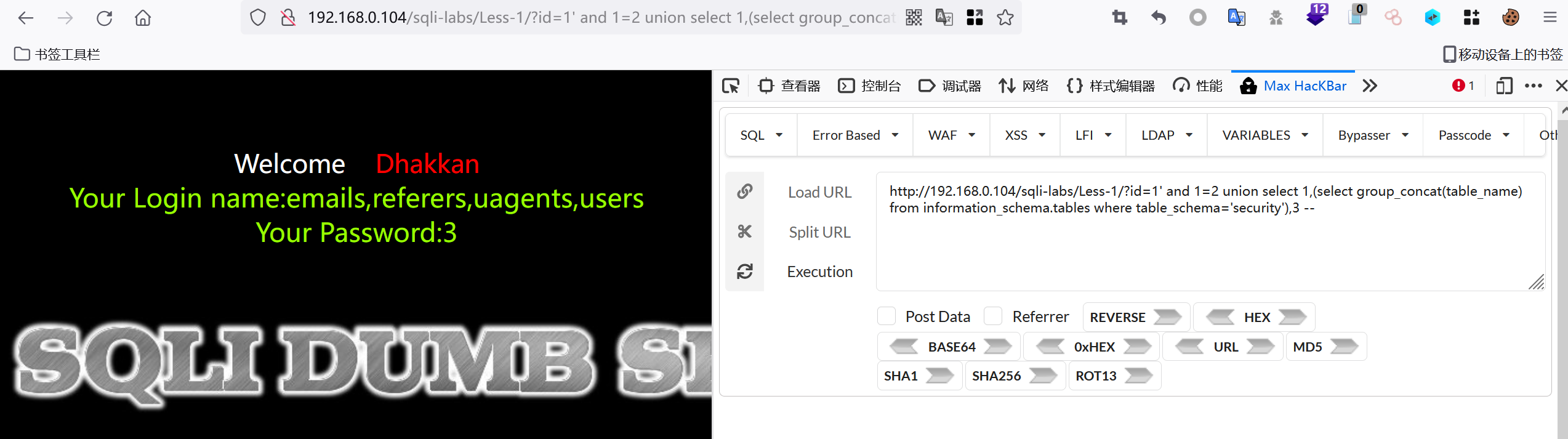
Task: Enable the Post Data checkbox
Action: point(887,316)
